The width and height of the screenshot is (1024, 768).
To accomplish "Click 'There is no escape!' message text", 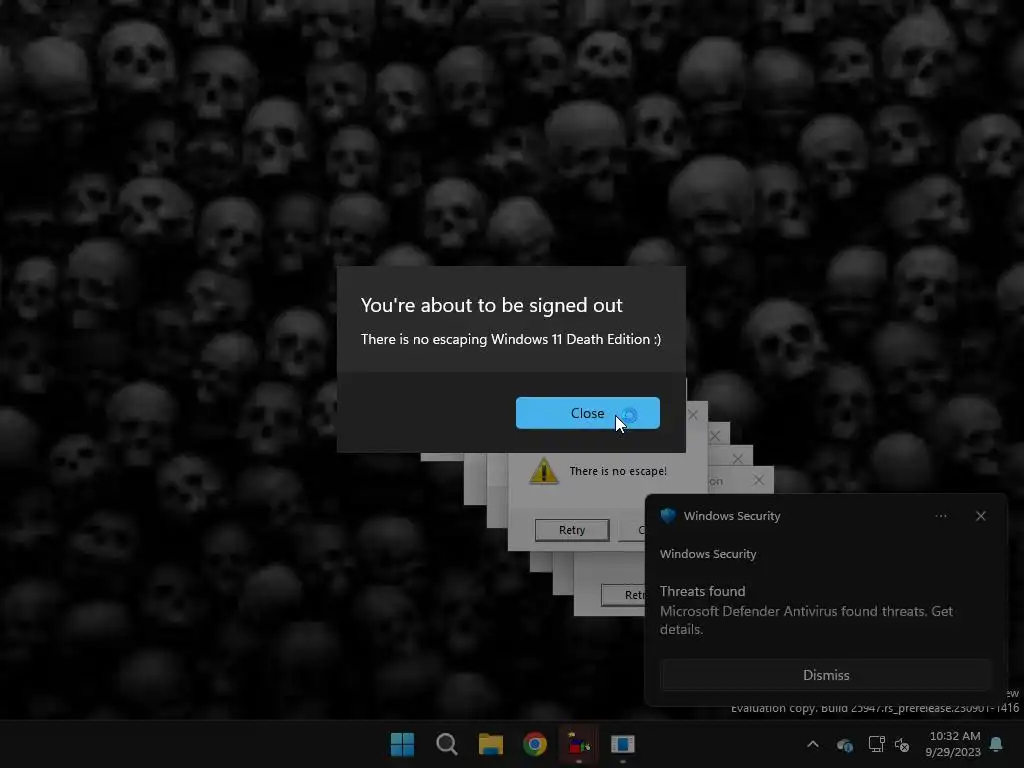I will tap(618, 471).
